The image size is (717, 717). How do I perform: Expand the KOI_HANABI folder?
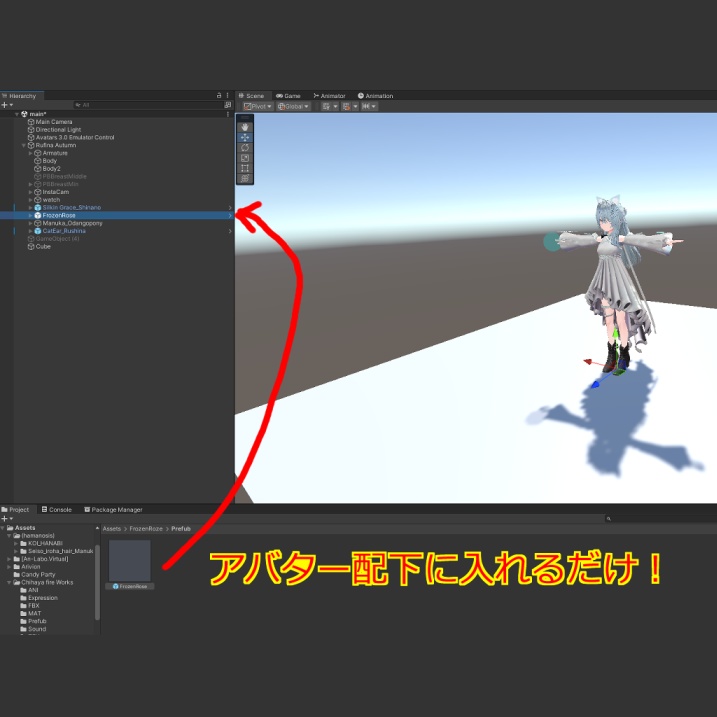tap(16, 543)
